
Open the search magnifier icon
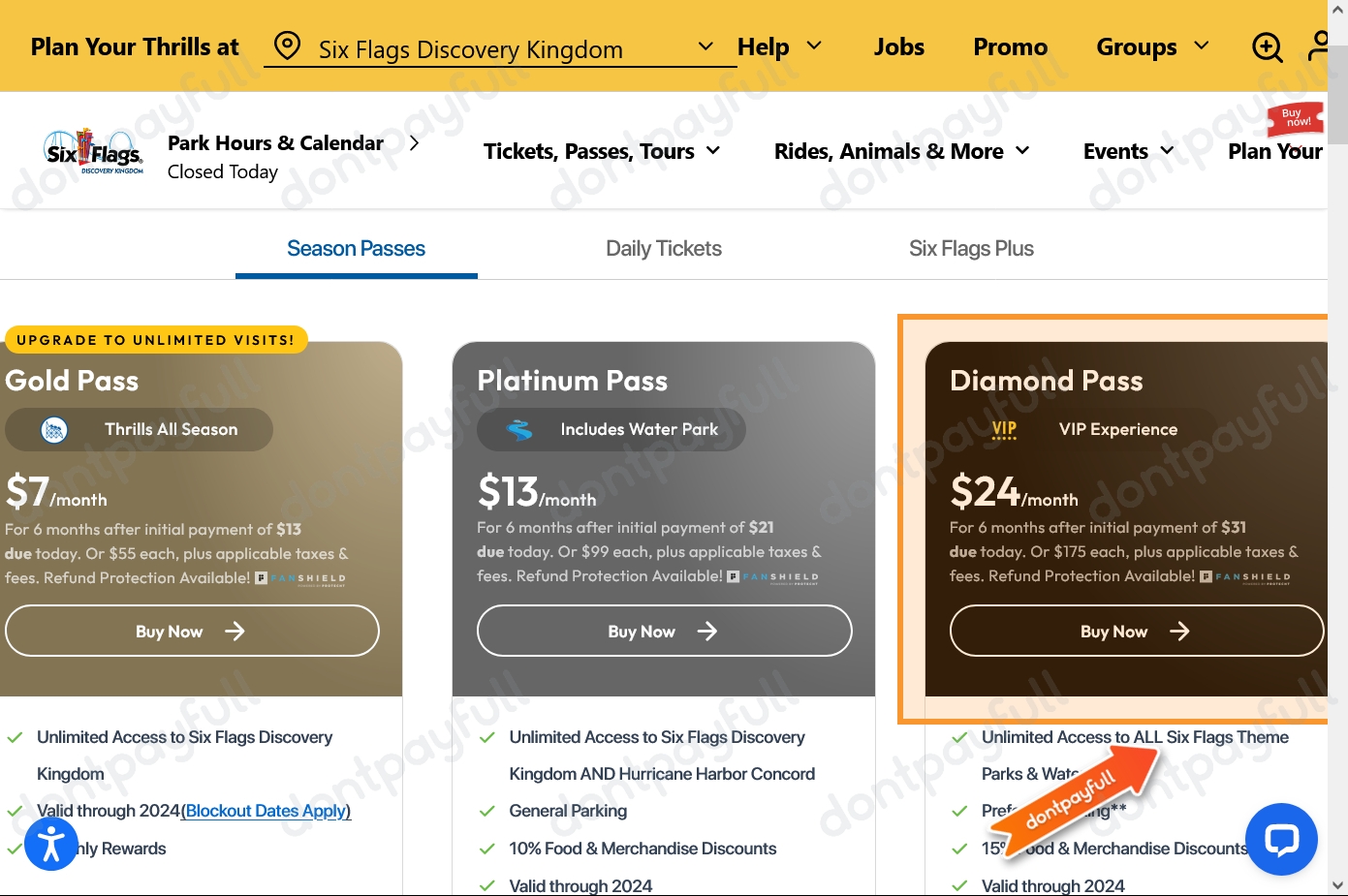(1267, 46)
